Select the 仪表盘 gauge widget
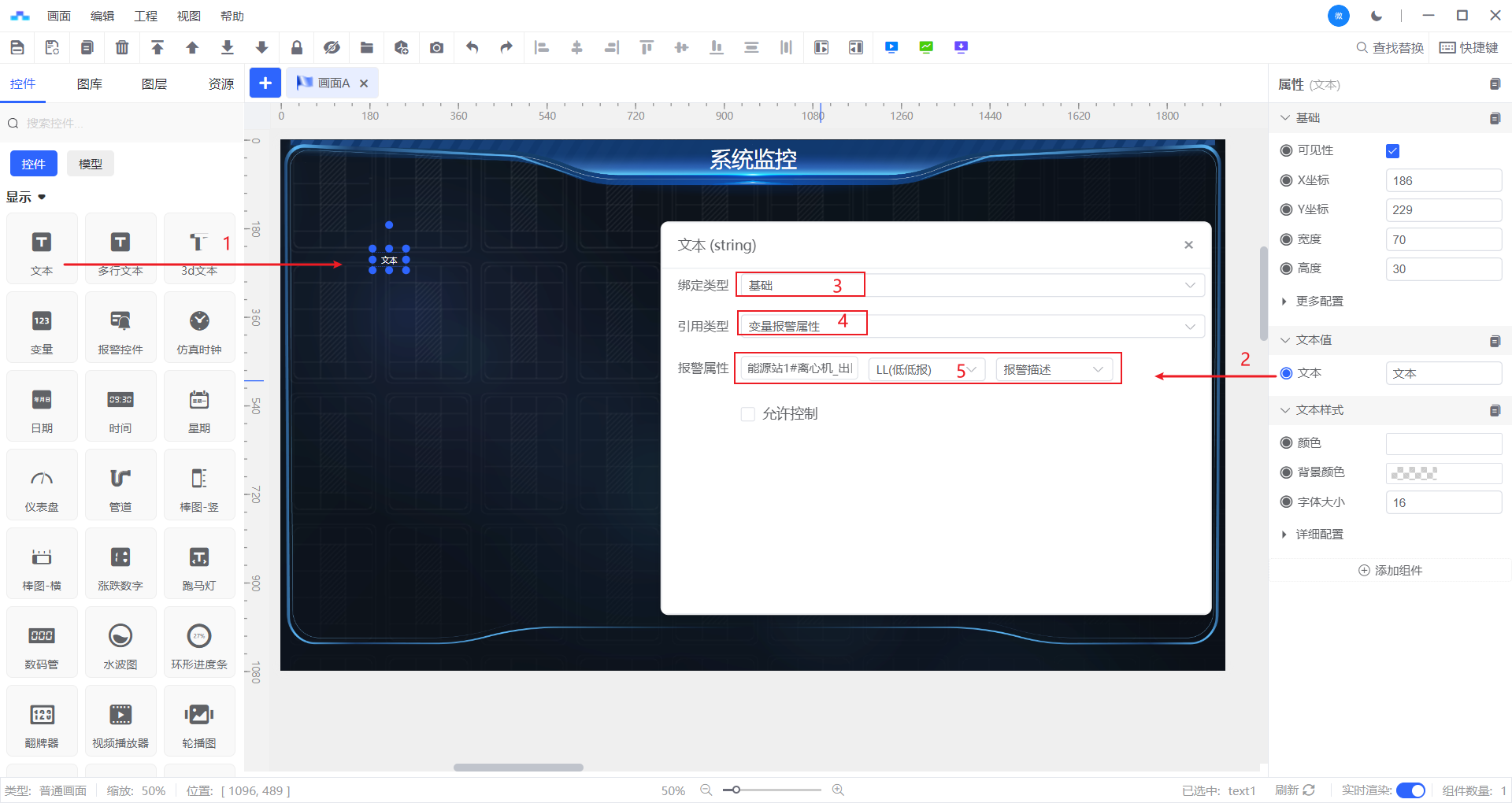This screenshot has width=1512, height=803. [x=42, y=485]
